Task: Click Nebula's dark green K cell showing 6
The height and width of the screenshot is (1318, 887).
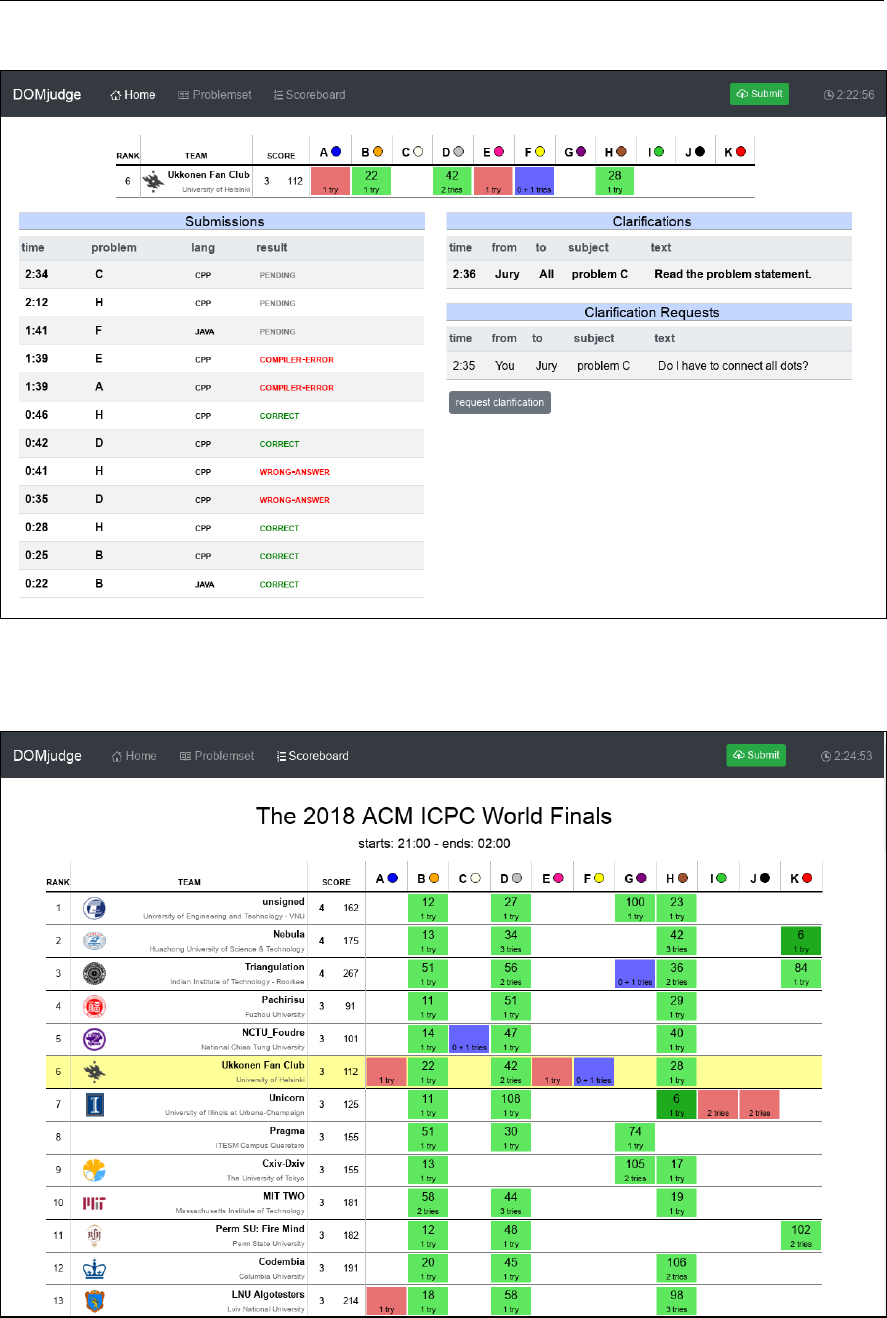Action: tap(801, 941)
